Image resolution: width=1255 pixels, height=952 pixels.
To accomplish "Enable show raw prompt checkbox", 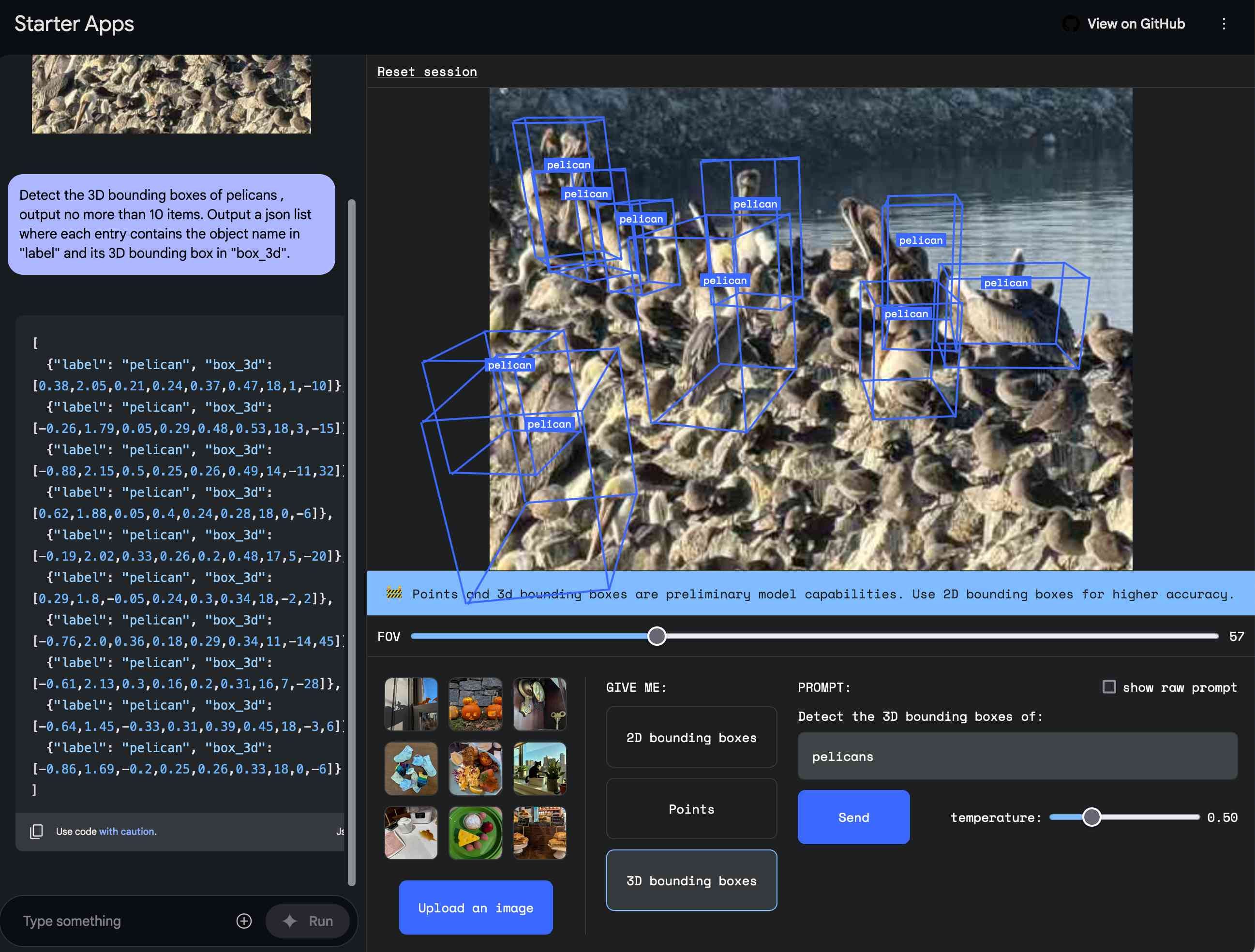I will pos(1108,687).
